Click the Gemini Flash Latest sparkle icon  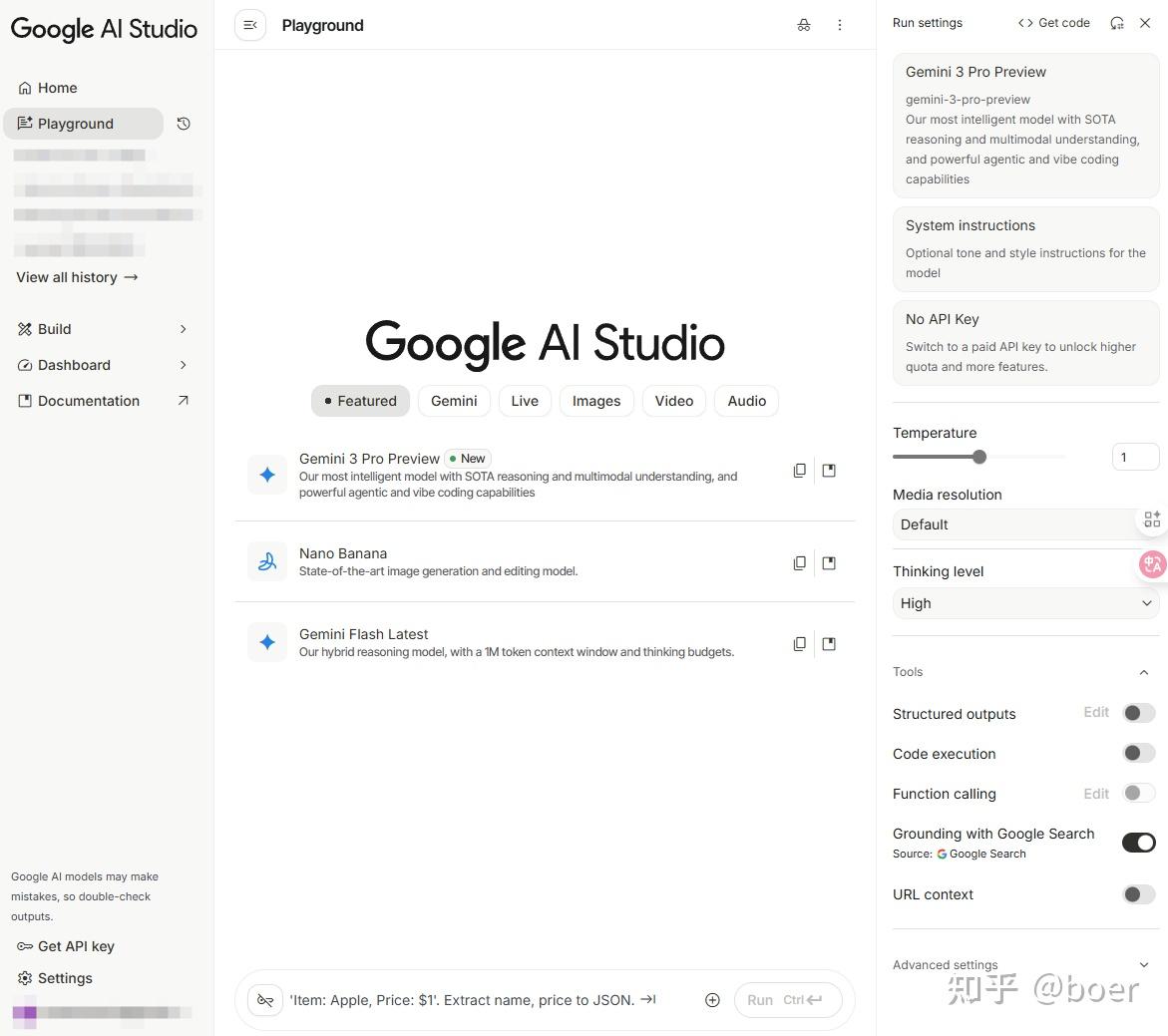pos(267,642)
